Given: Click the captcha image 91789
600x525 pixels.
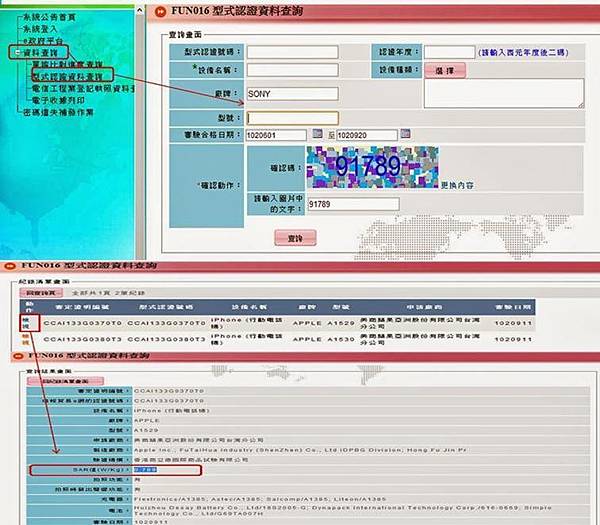Looking at the screenshot, I should (372, 167).
